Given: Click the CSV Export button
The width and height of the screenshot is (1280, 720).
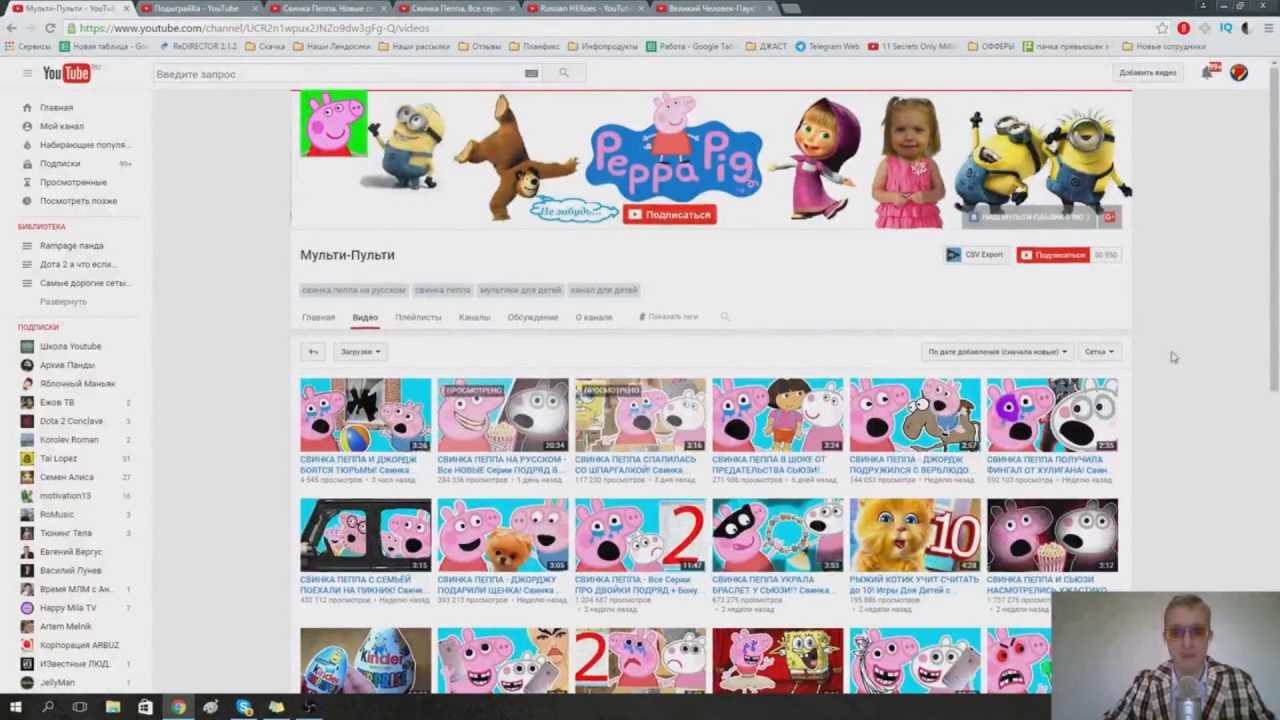Looking at the screenshot, I should pyautogui.click(x=975, y=255).
